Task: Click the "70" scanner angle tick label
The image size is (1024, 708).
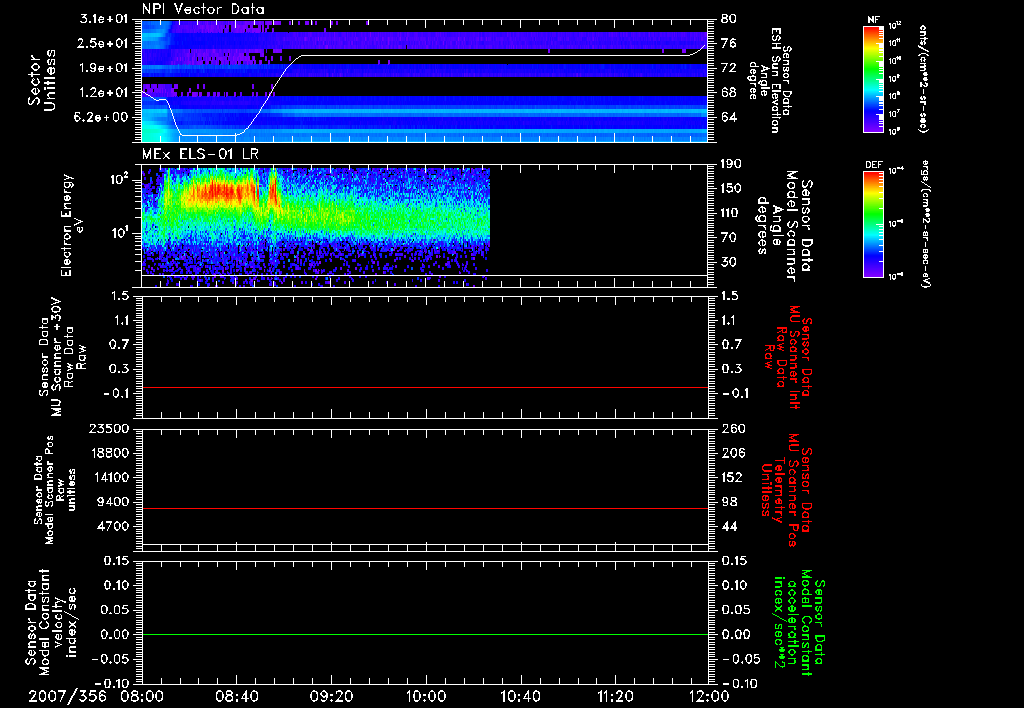Action: (729, 238)
